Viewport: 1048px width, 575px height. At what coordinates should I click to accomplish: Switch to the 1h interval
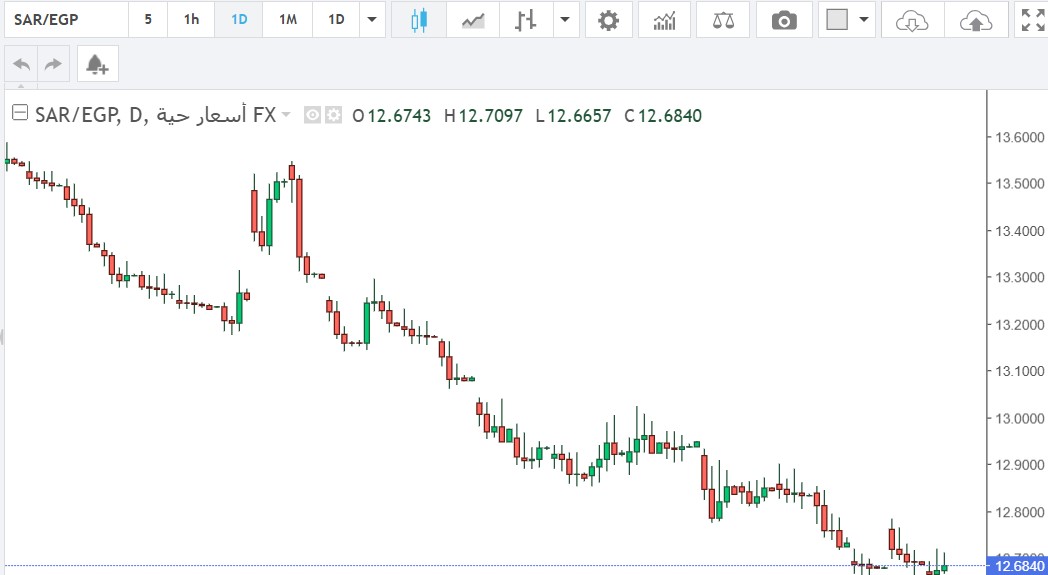[190, 20]
